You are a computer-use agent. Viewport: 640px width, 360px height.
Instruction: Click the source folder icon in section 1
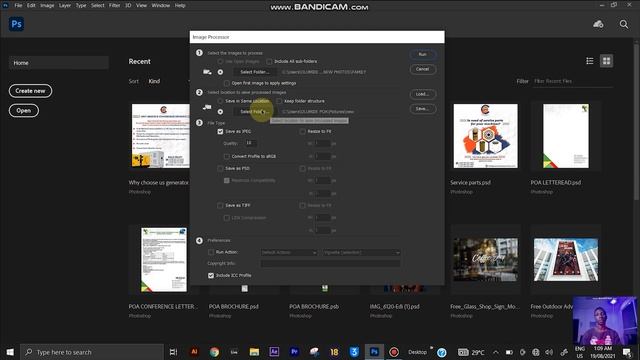[207, 72]
